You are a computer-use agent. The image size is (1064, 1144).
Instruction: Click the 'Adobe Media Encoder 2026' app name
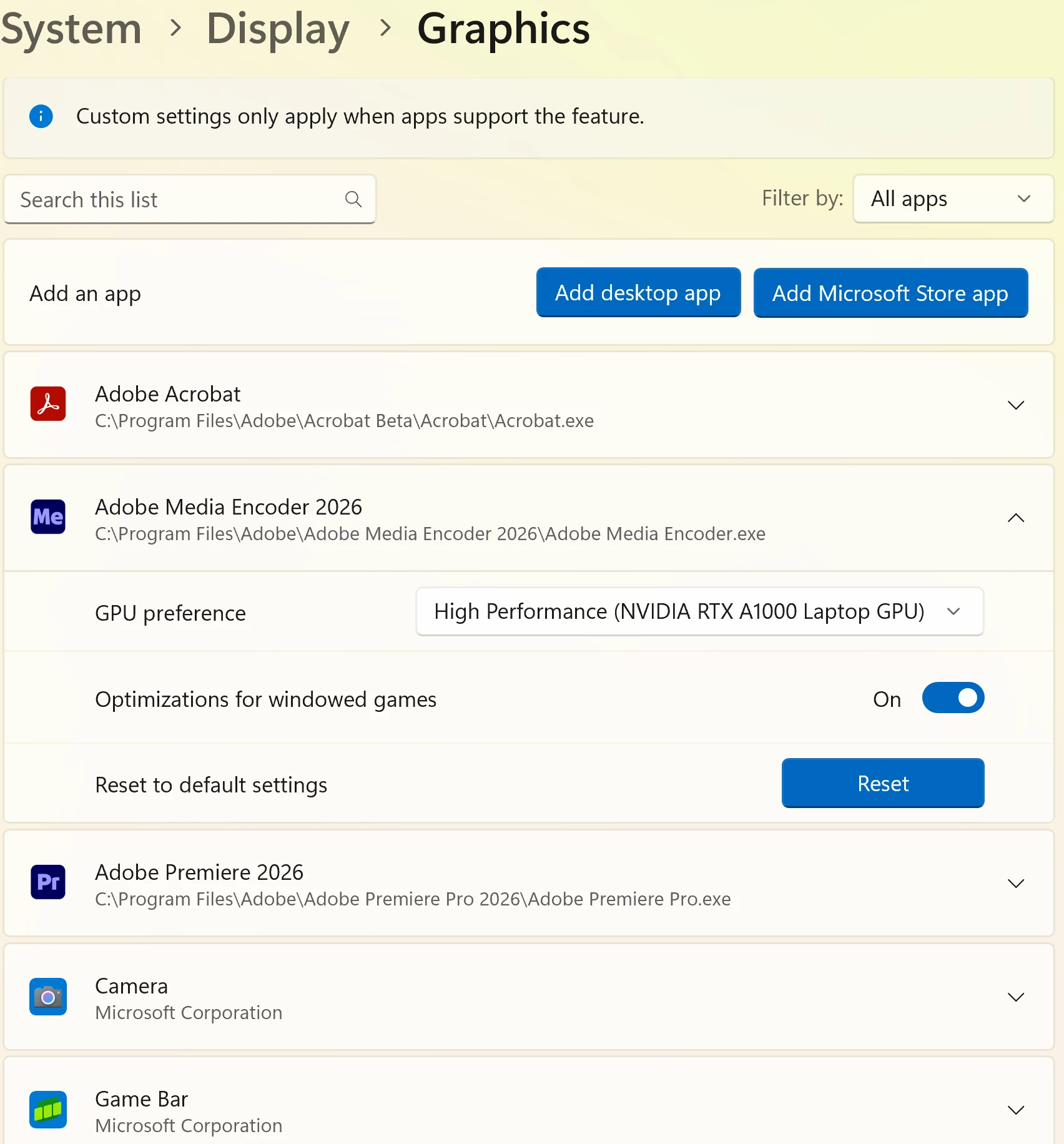pyautogui.click(x=229, y=507)
